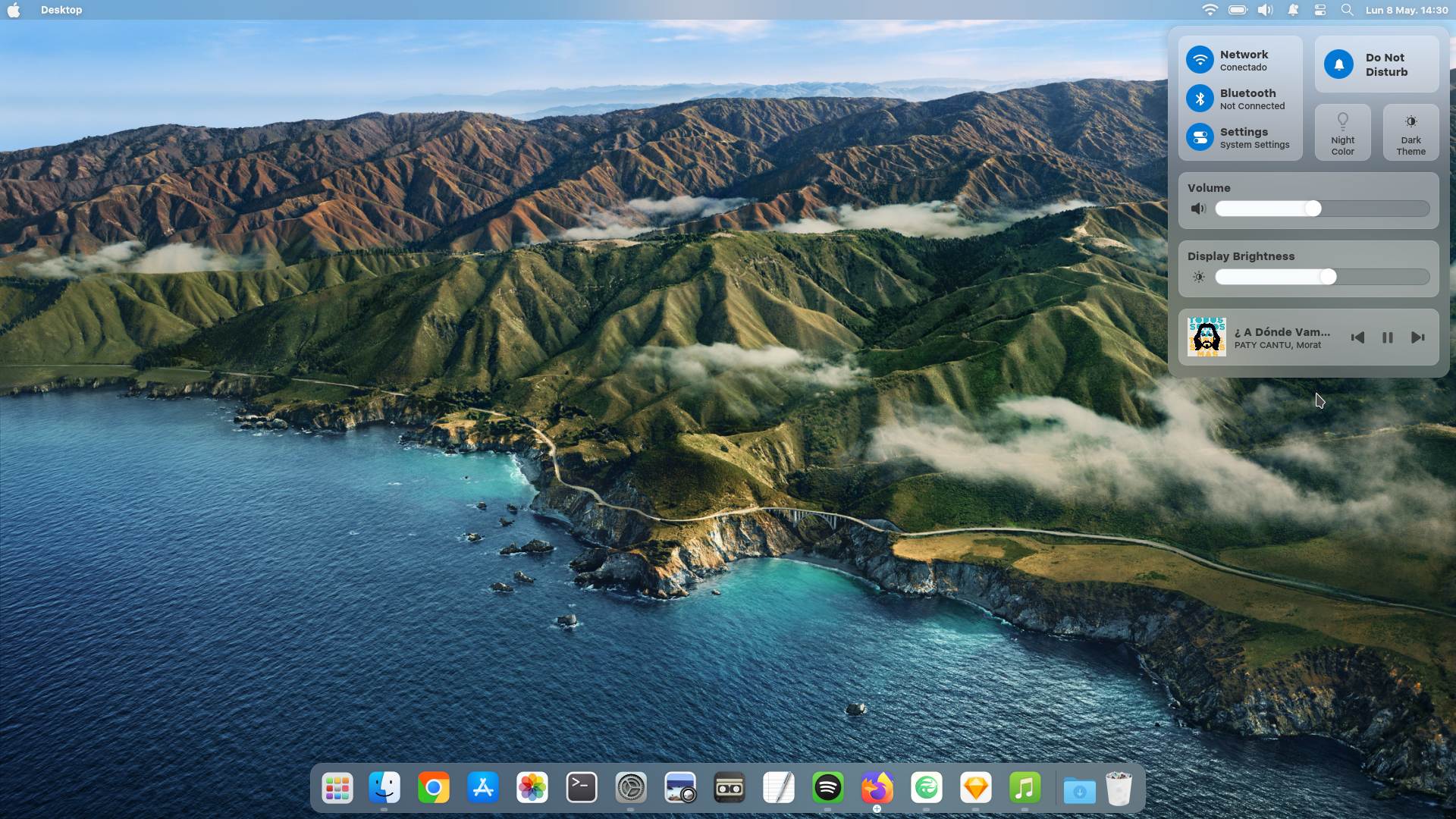Click the sun icon beside brightness slider
The image size is (1456, 819).
point(1198,277)
